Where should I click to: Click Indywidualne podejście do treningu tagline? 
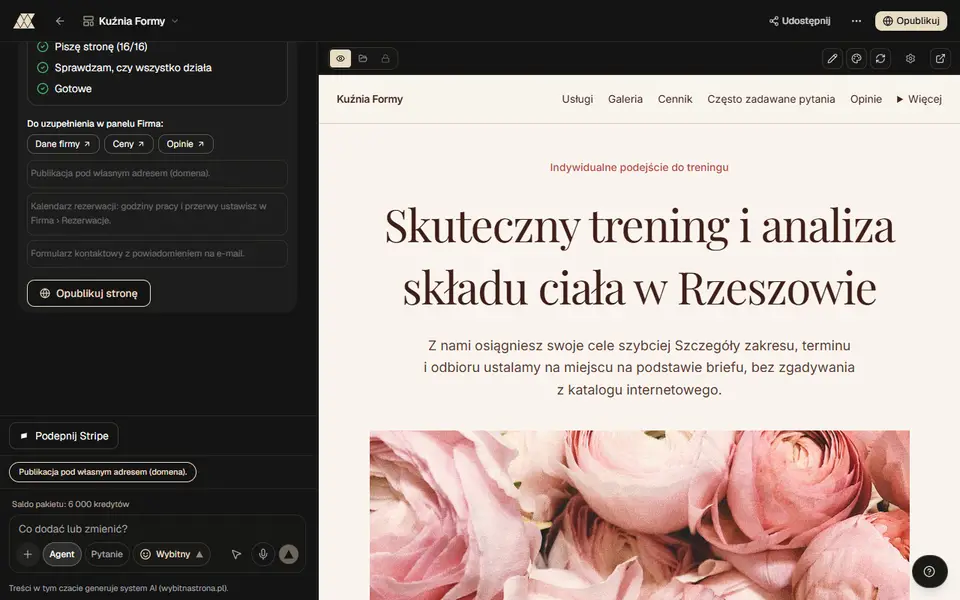click(x=639, y=167)
